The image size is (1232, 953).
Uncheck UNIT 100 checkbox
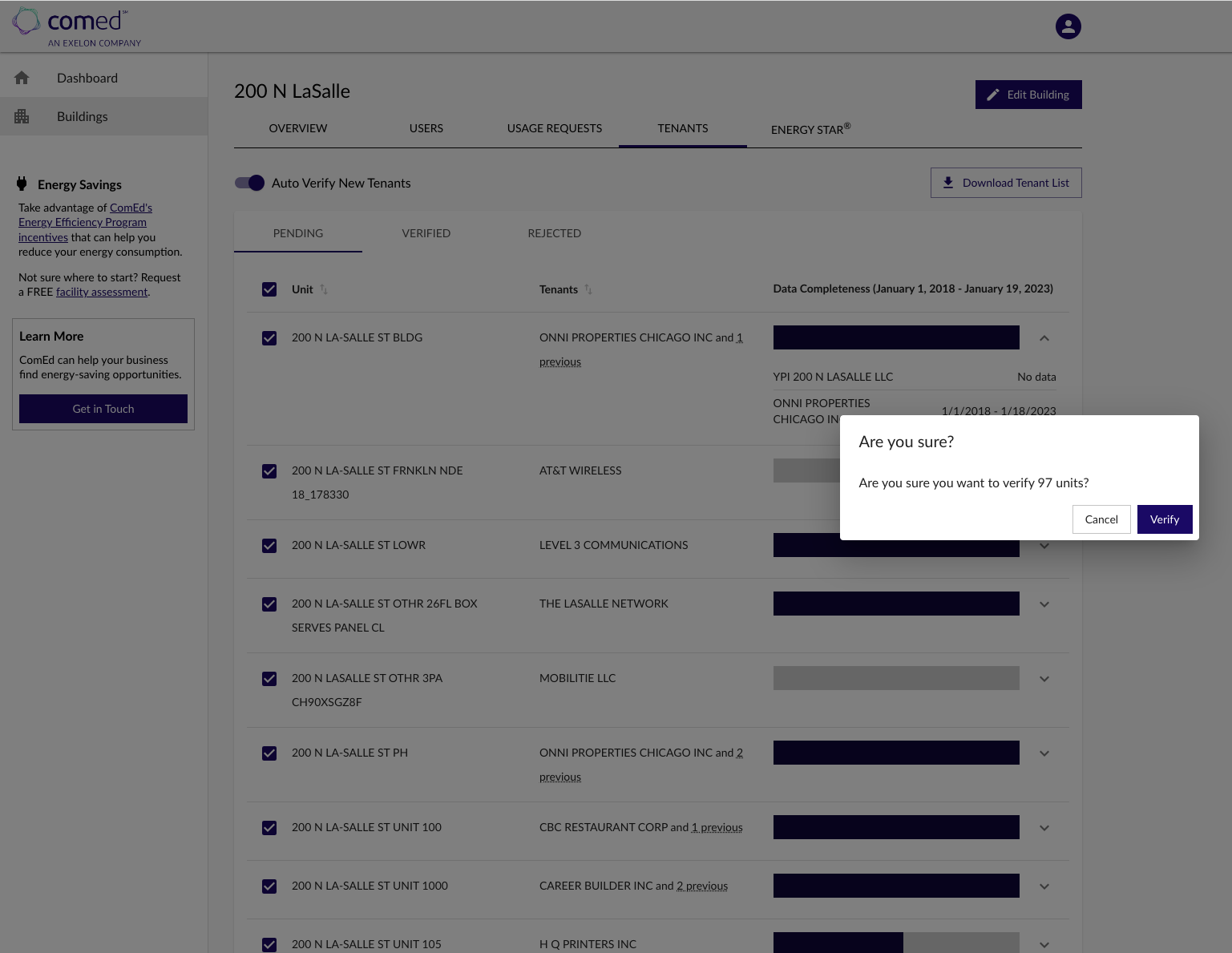pyautogui.click(x=269, y=828)
